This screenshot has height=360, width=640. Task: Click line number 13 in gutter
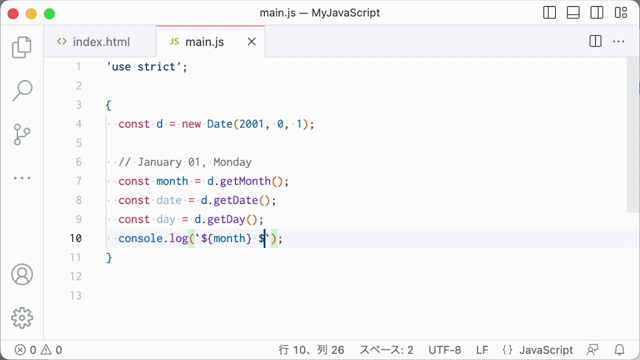pos(76,295)
